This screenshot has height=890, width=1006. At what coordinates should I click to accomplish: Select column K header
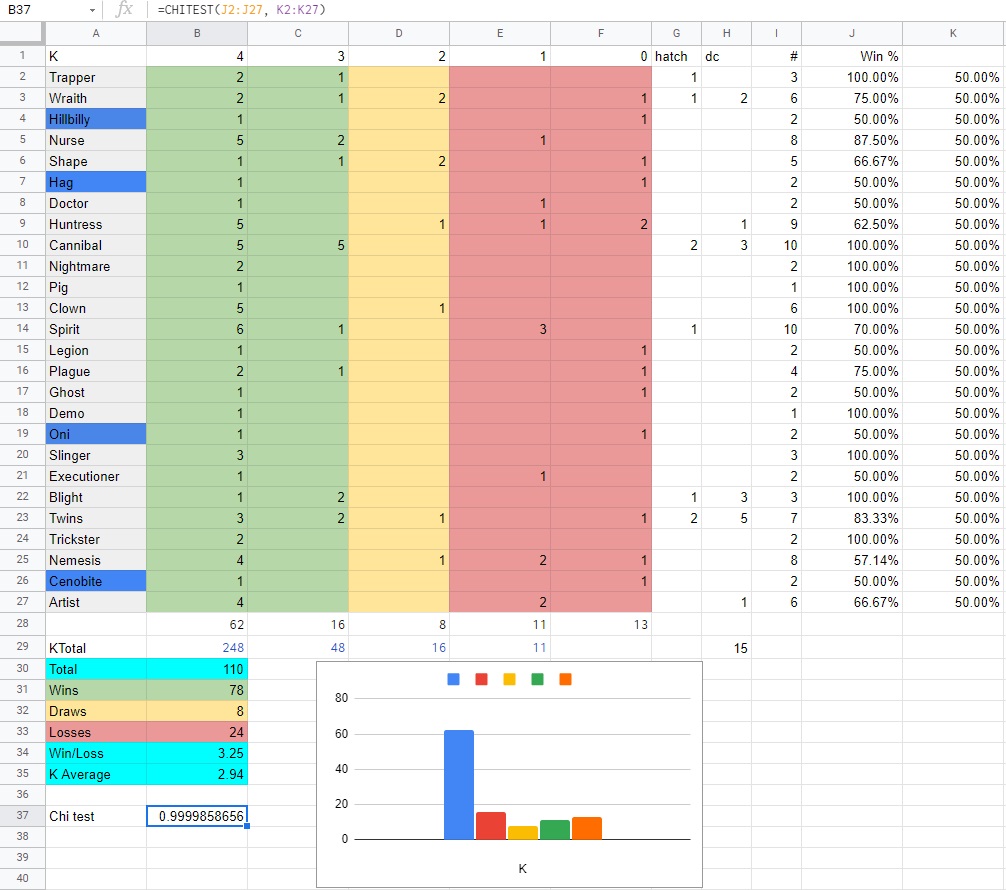[x=953, y=33]
